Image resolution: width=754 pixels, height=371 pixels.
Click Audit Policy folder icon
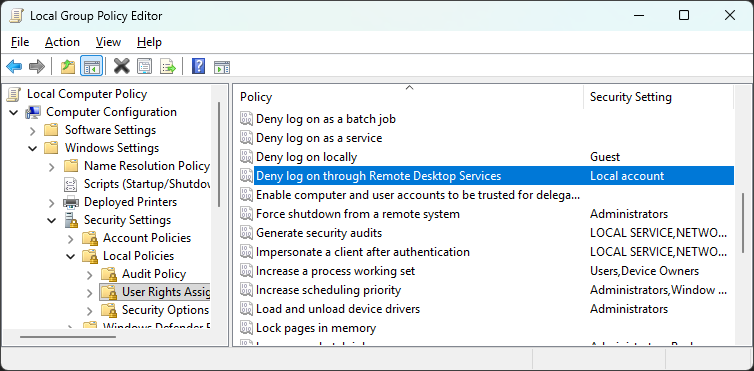pyautogui.click(x=109, y=274)
